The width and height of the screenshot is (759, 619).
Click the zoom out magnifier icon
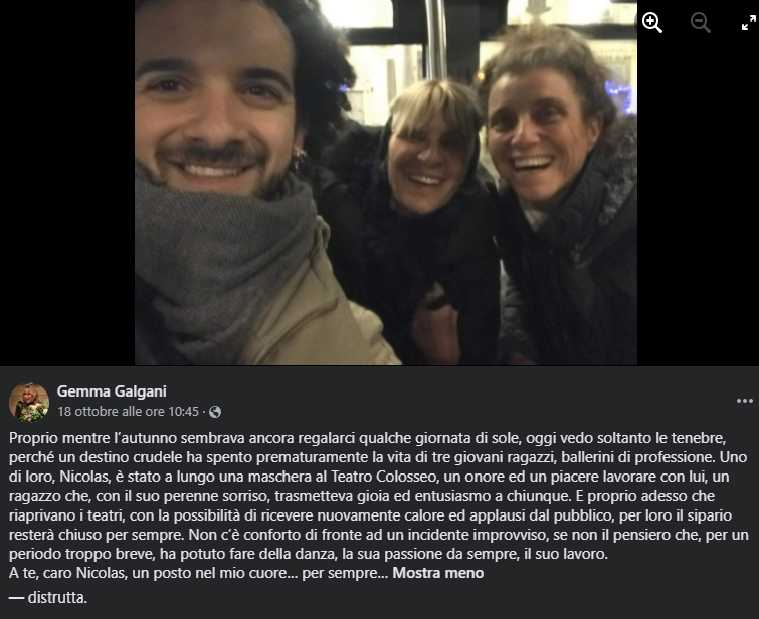700,23
